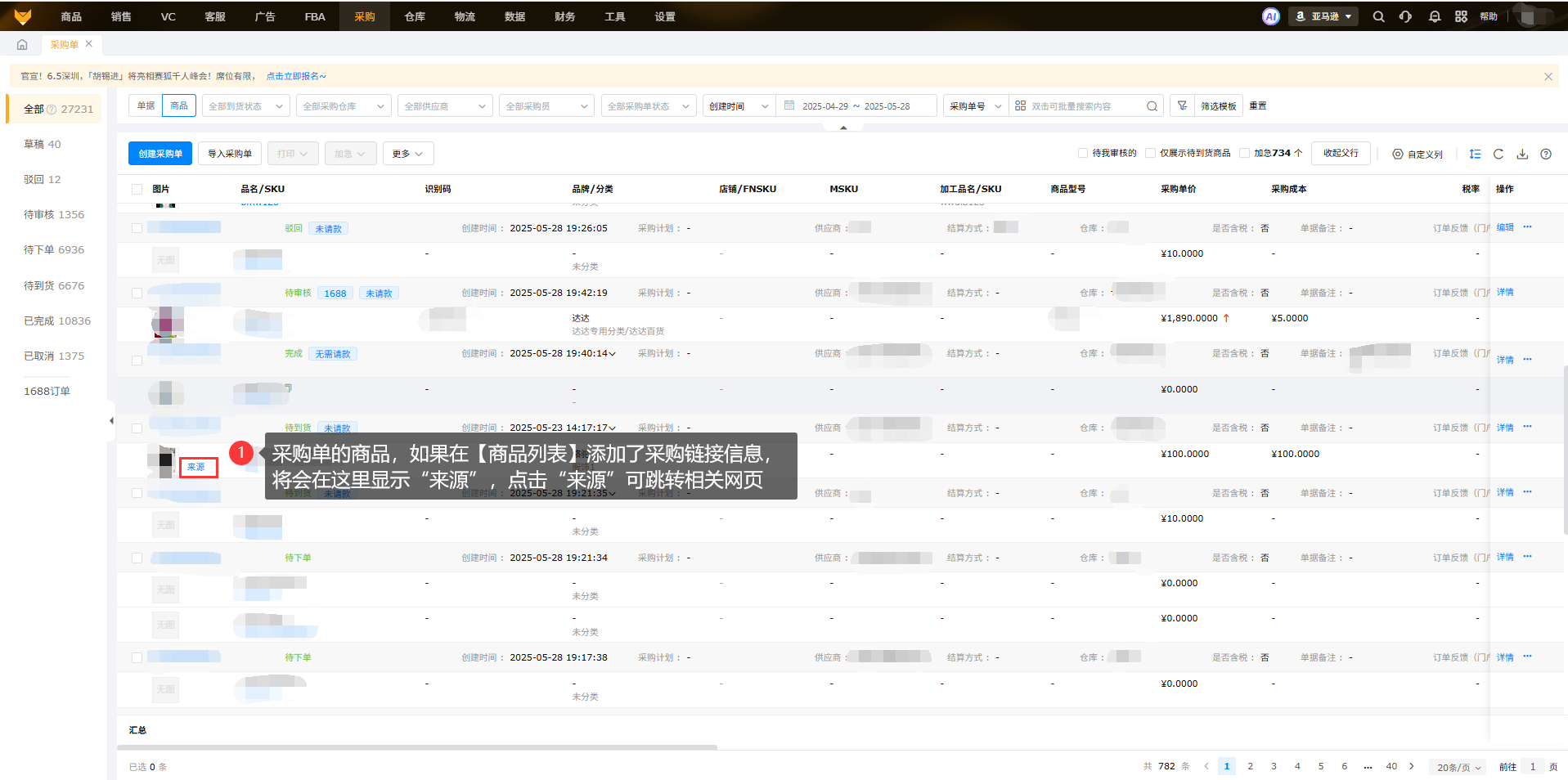
Task: Open the customer service headset icon
Action: [x=1405, y=16]
